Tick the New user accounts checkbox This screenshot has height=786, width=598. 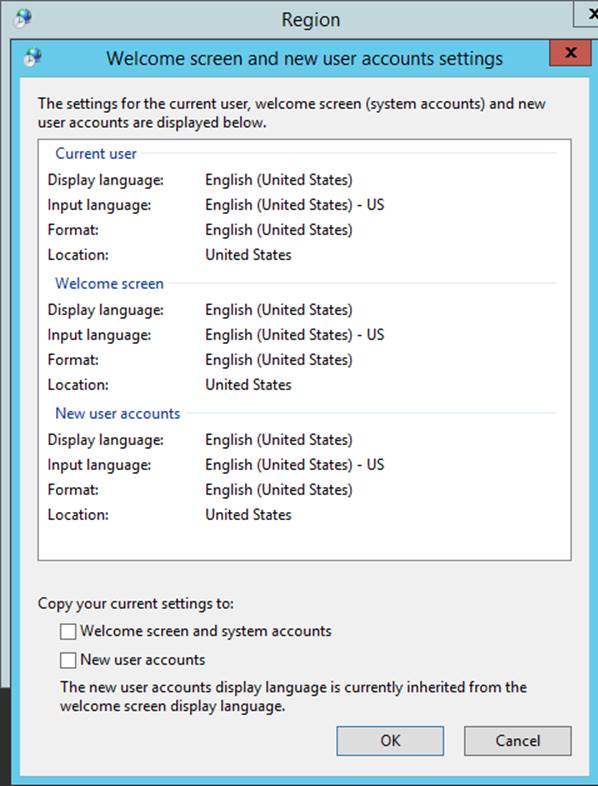click(x=68, y=660)
